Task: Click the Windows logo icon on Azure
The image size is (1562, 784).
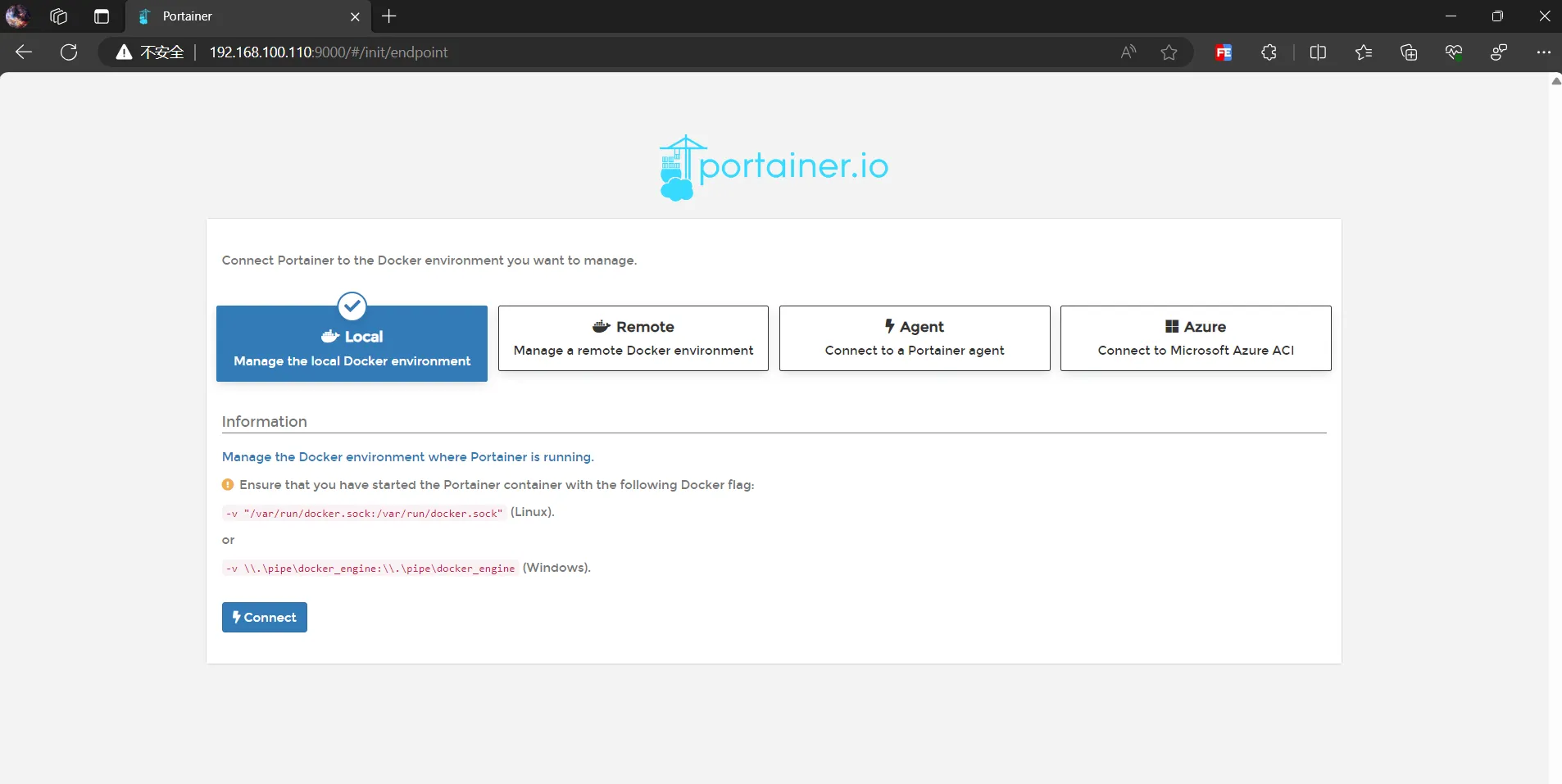Action: click(1172, 327)
